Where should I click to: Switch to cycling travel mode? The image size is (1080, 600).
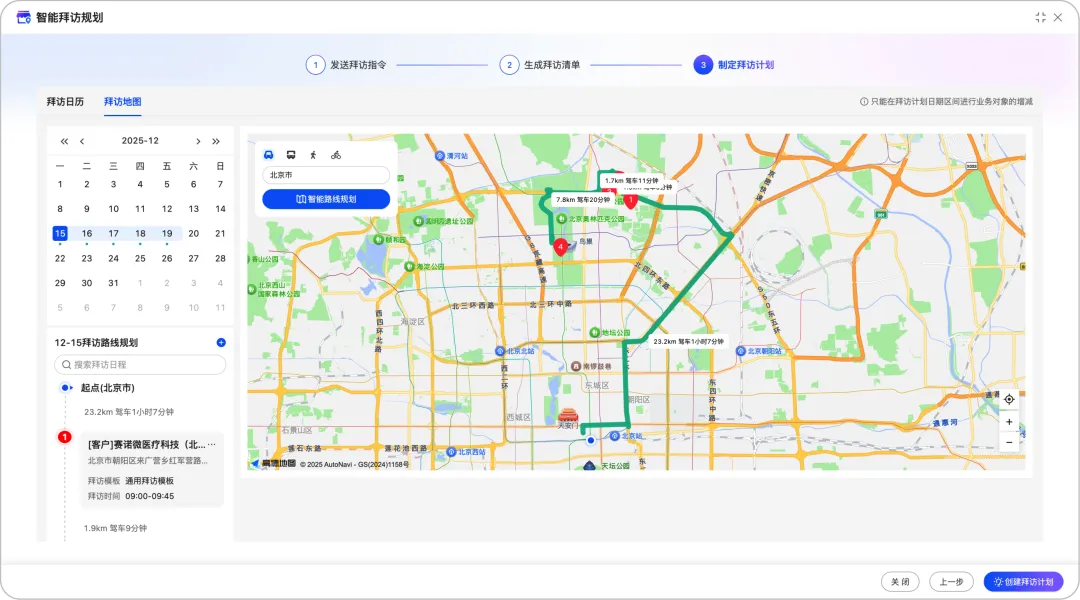point(336,155)
